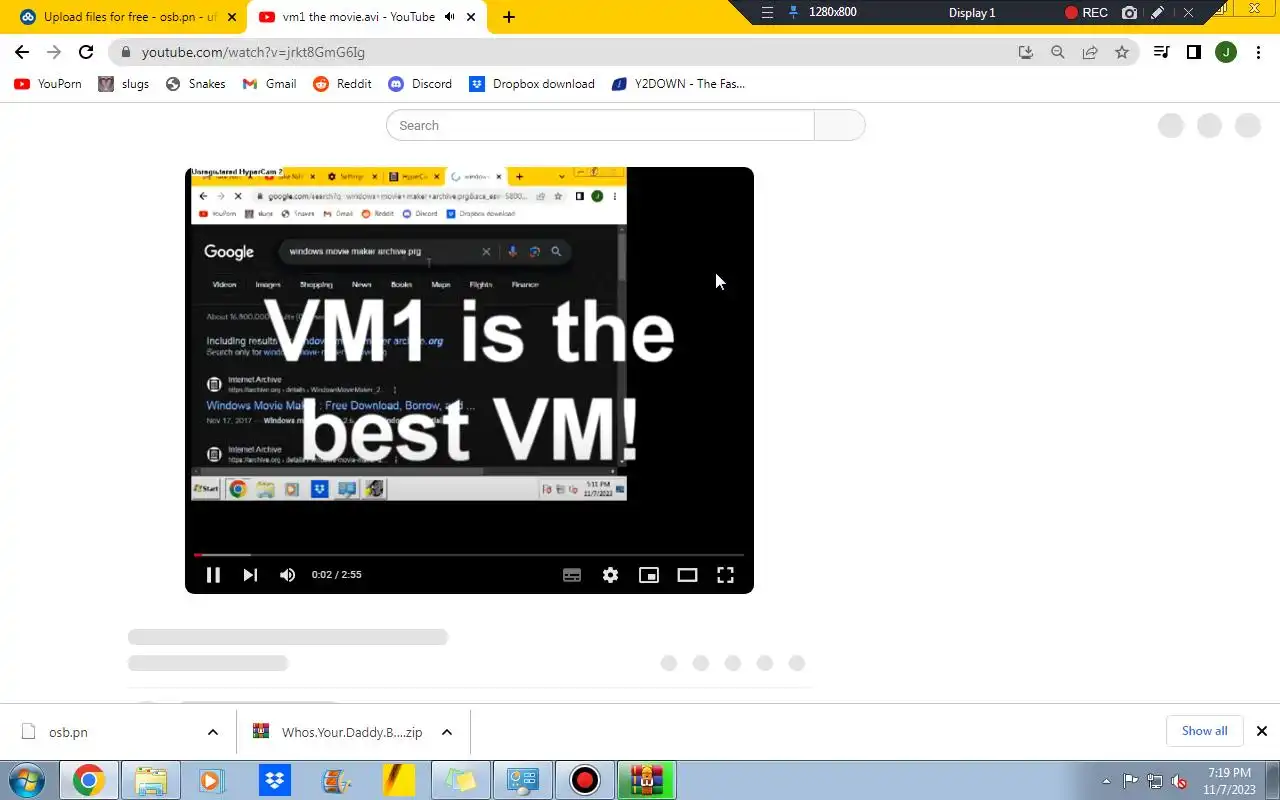The width and height of the screenshot is (1280, 800).
Task: Share this page icon
Action: pyautogui.click(x=1090, y=52)
